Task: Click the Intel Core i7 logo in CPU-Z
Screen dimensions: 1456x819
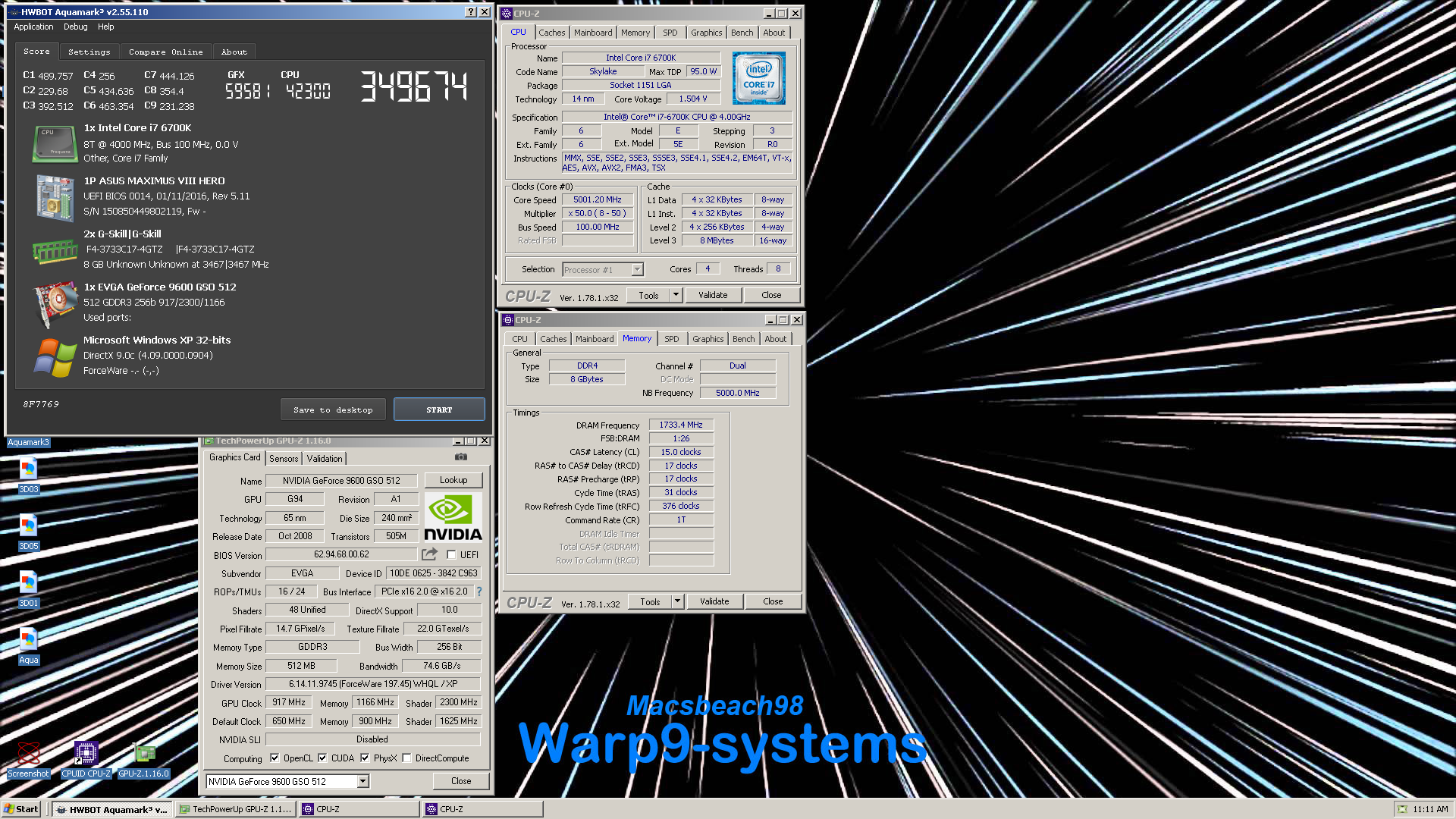Action: [x=758, y=78]
